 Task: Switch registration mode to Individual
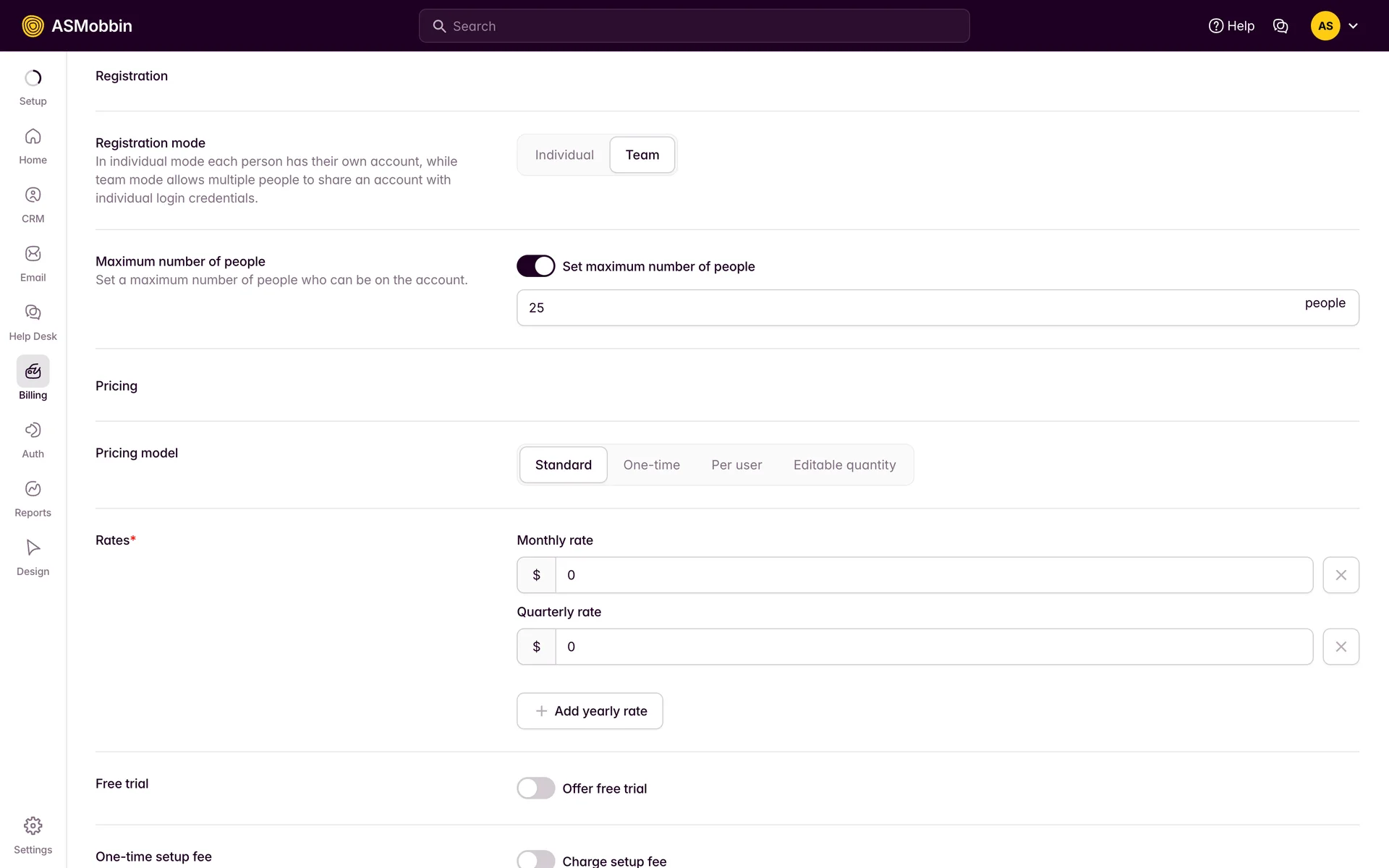564,155
